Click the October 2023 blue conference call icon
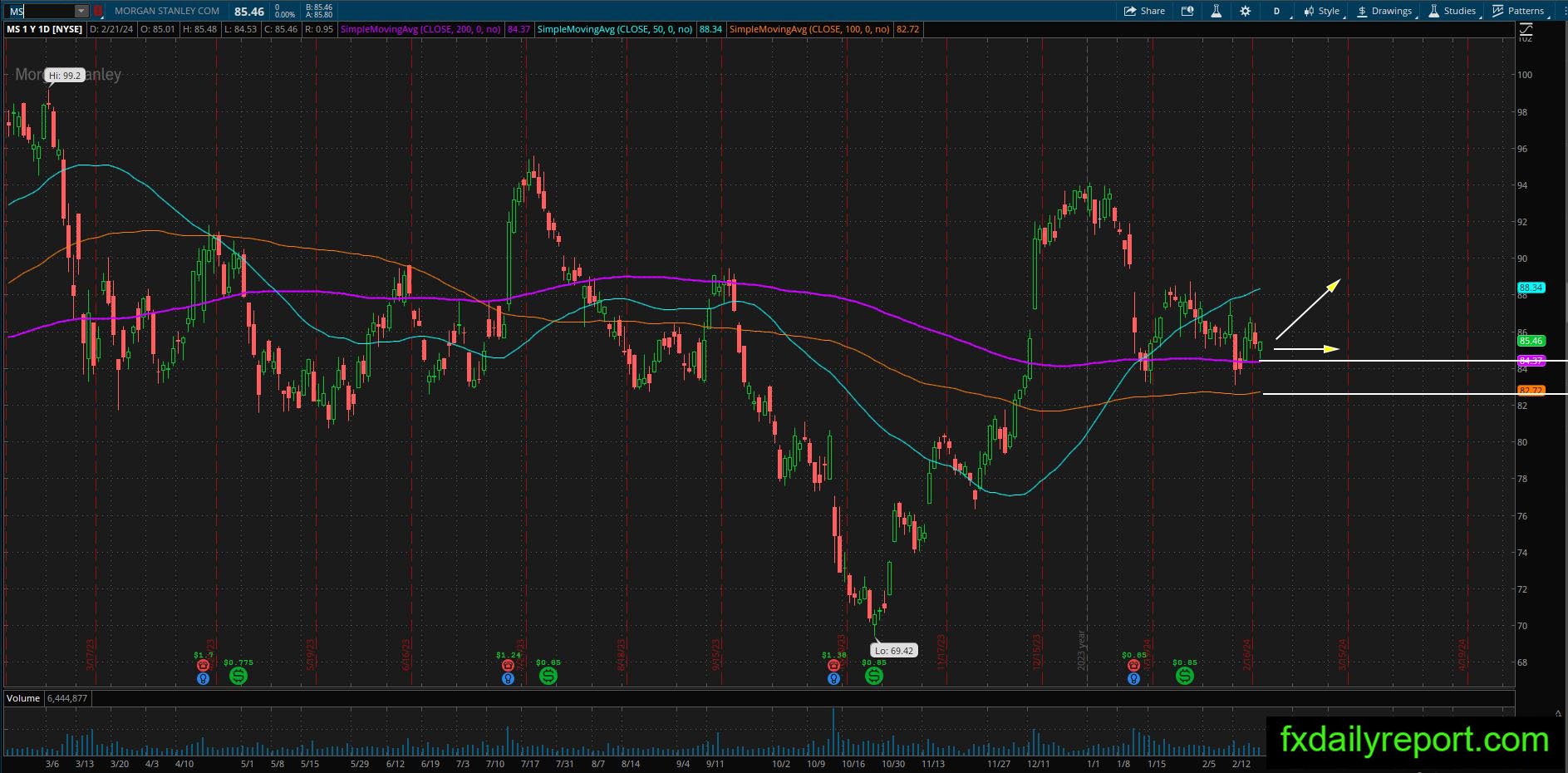Image resolution: width=1568 pixels, height=773 pixels. (833, 679)
